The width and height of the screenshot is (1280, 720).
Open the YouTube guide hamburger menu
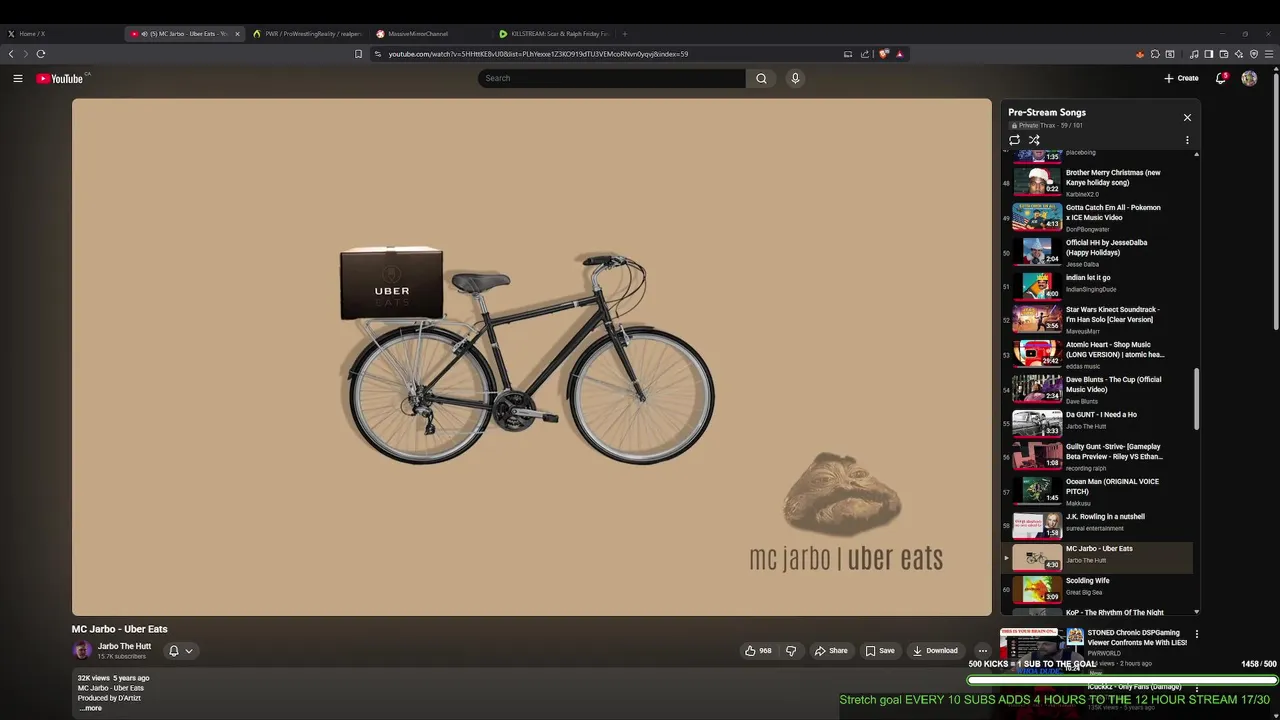17,78
